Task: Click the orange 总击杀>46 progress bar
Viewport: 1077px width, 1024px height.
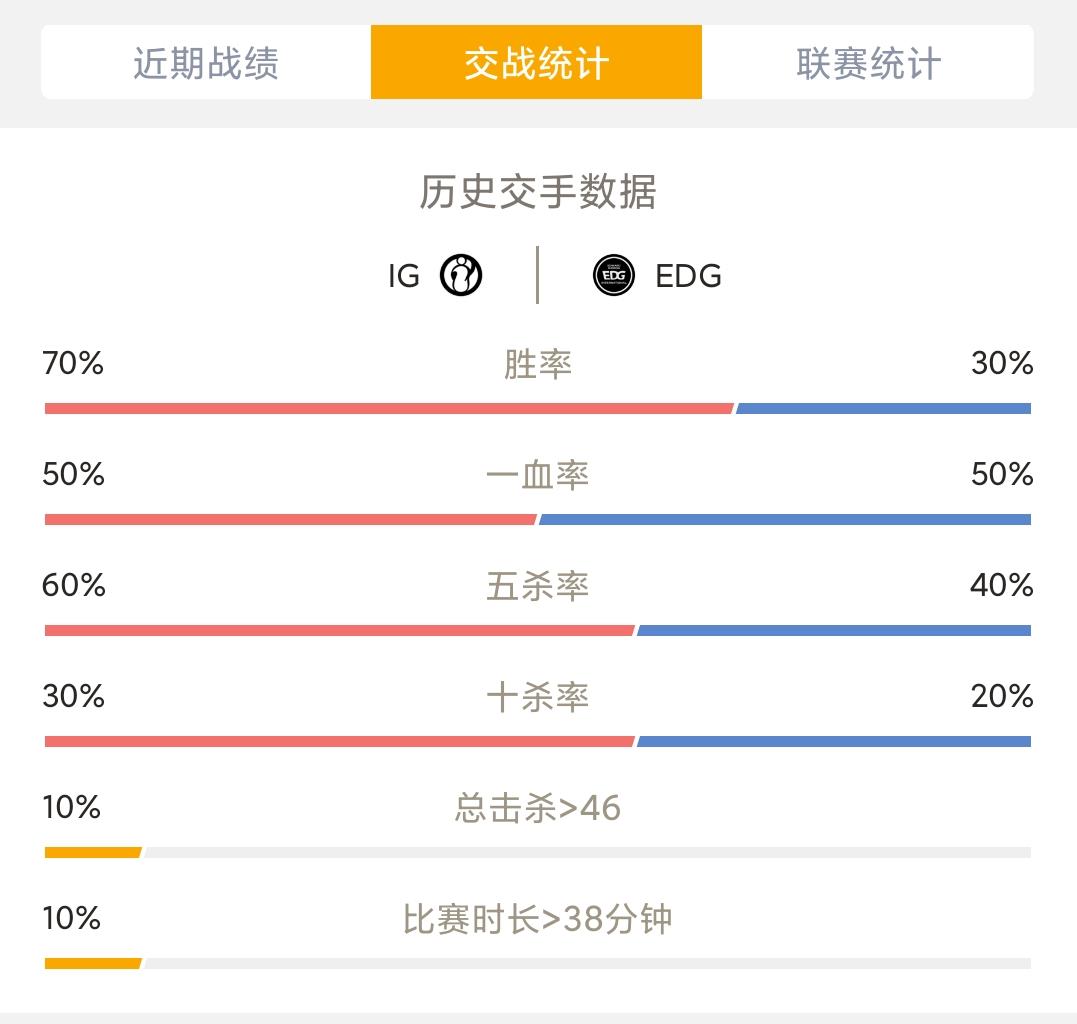Action: [93, 852]
